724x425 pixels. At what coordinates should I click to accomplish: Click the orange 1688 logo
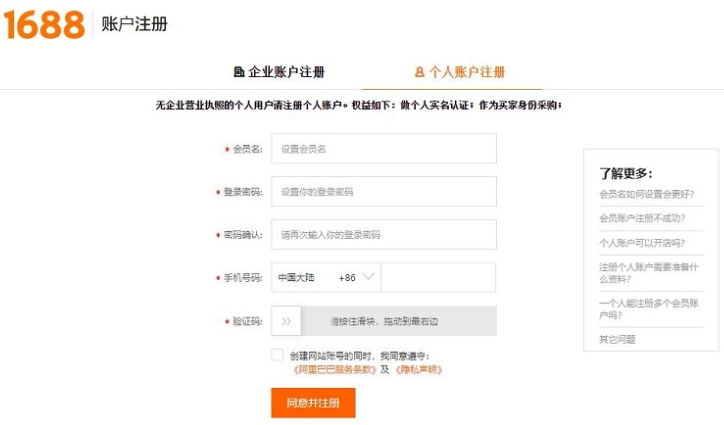(44, 24)
